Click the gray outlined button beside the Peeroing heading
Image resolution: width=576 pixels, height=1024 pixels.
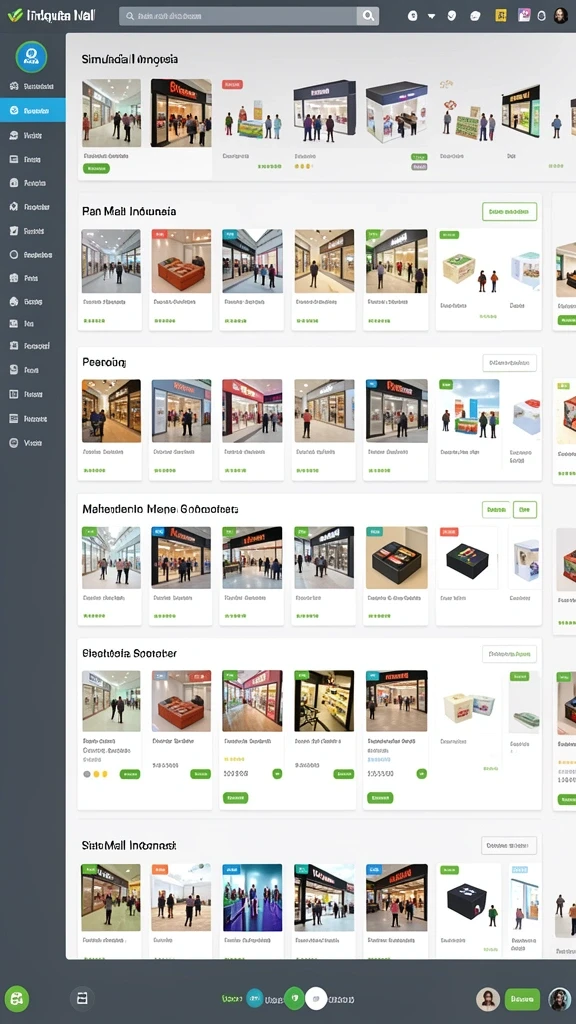pos(509,362)
